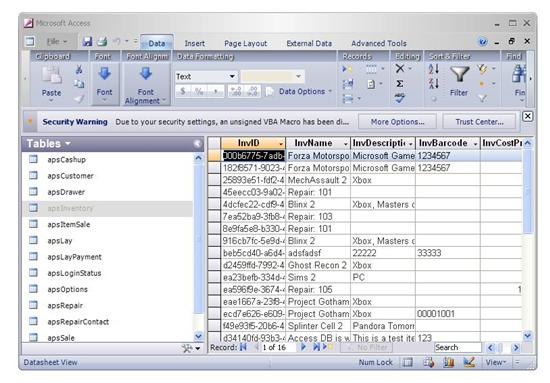The width and height of the screenshot is (550, 383).
Task: Open the InvBarcode column dropdown arrow
Action: click(x=476, y=144)
